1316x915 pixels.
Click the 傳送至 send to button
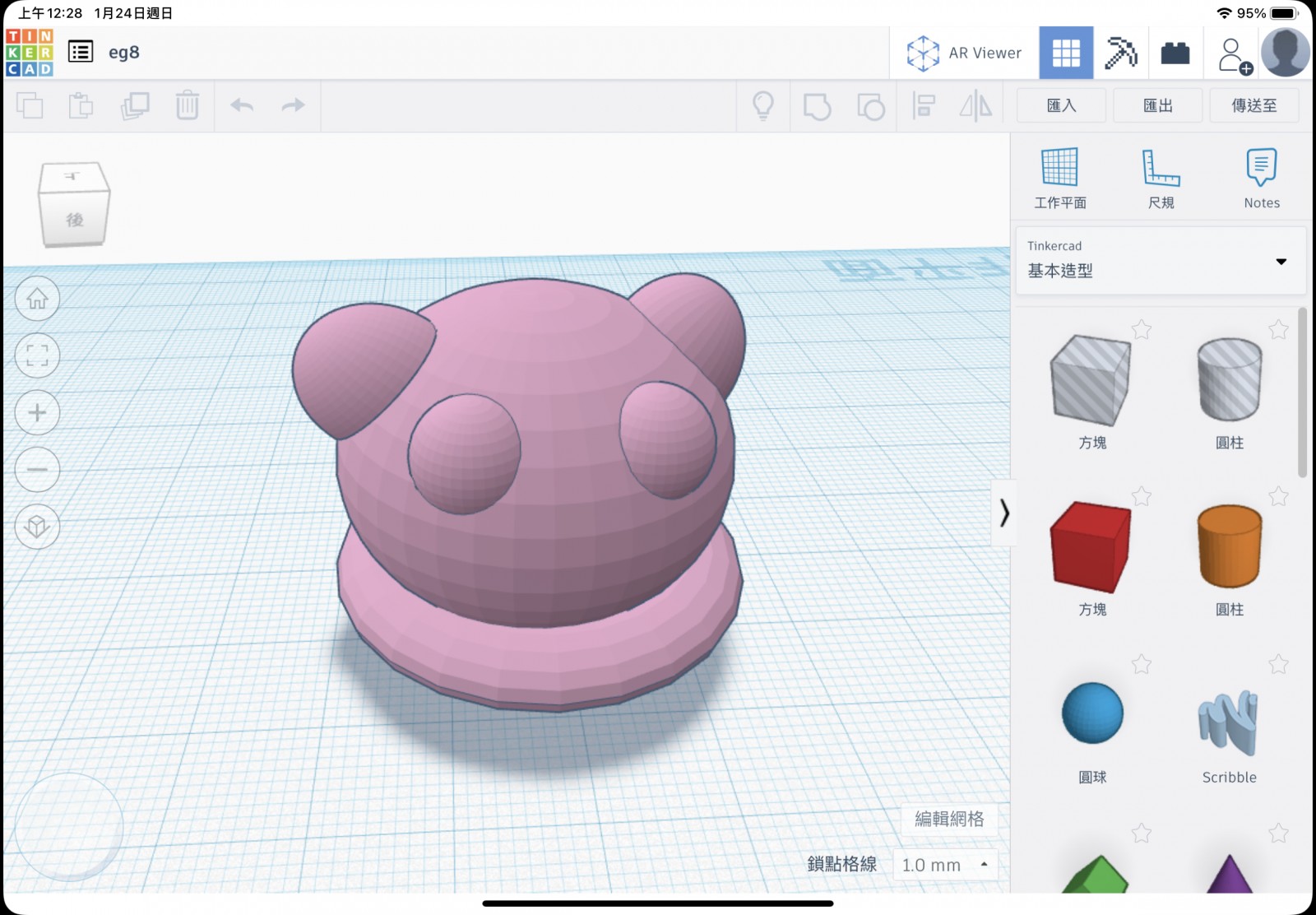pyautogui.click(x=1254, y=105)
